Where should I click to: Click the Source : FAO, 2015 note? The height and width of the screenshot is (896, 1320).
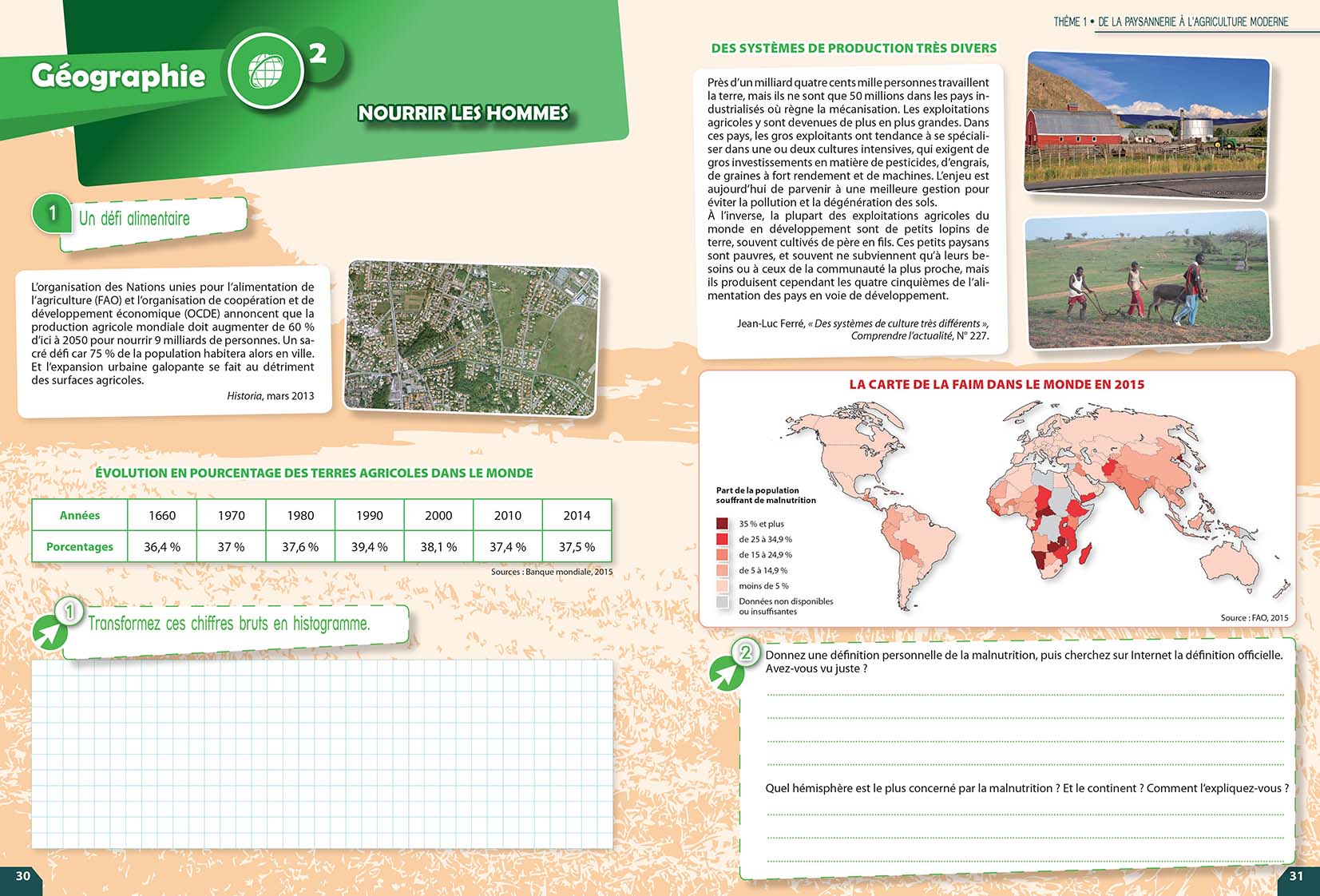[x=1255, y=618]
